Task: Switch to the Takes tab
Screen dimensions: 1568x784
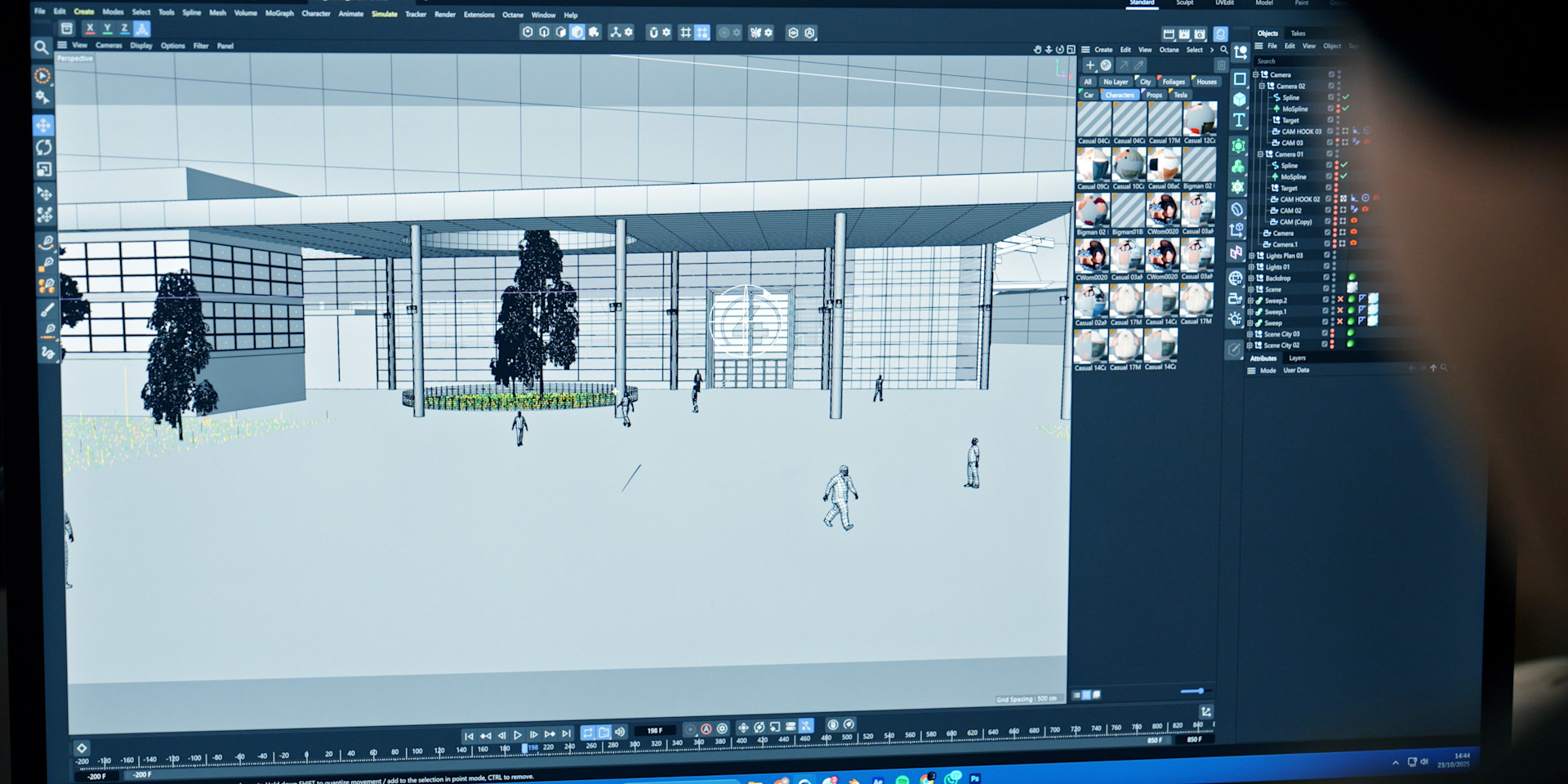Action: [1298, 33]
